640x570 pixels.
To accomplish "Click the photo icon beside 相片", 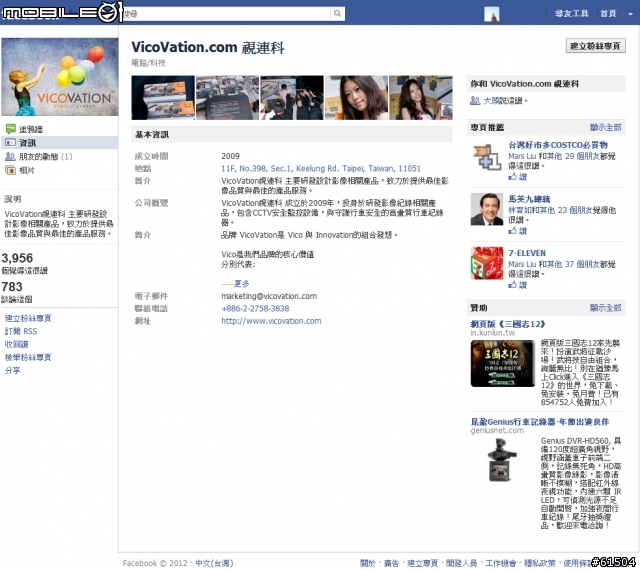I will (10, 170).
